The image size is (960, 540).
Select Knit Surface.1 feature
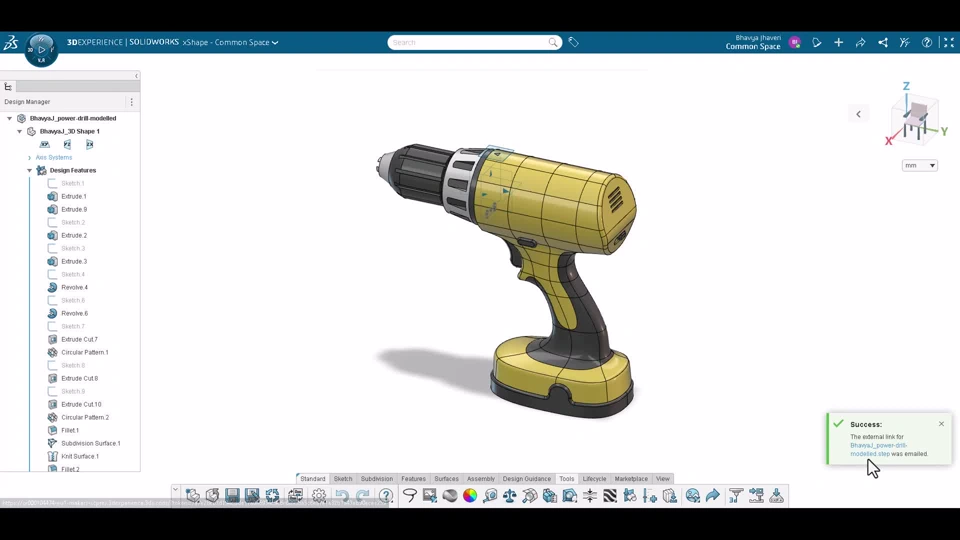pos(80,456)
